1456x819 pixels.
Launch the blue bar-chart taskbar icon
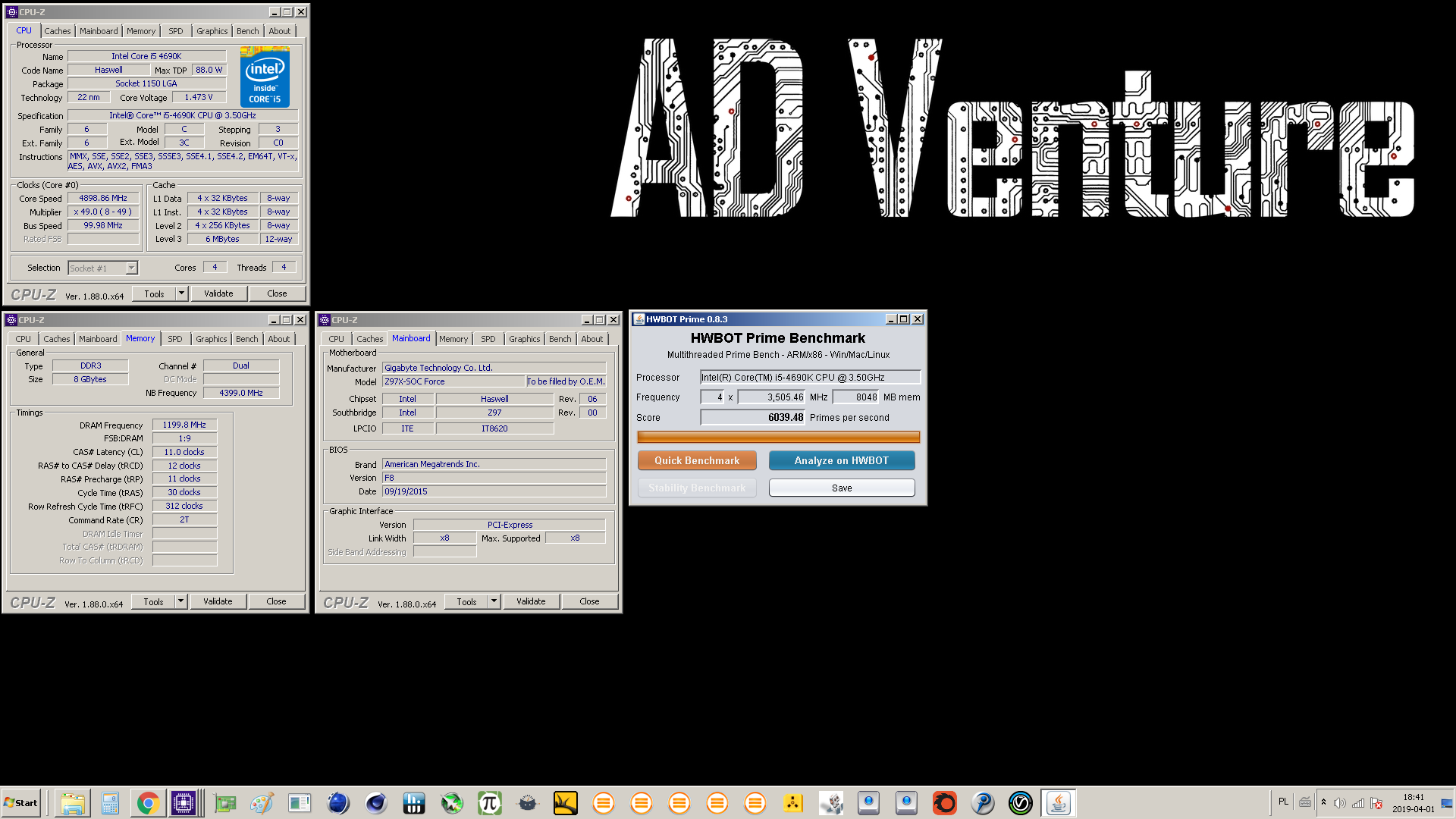tap(414, 803)
